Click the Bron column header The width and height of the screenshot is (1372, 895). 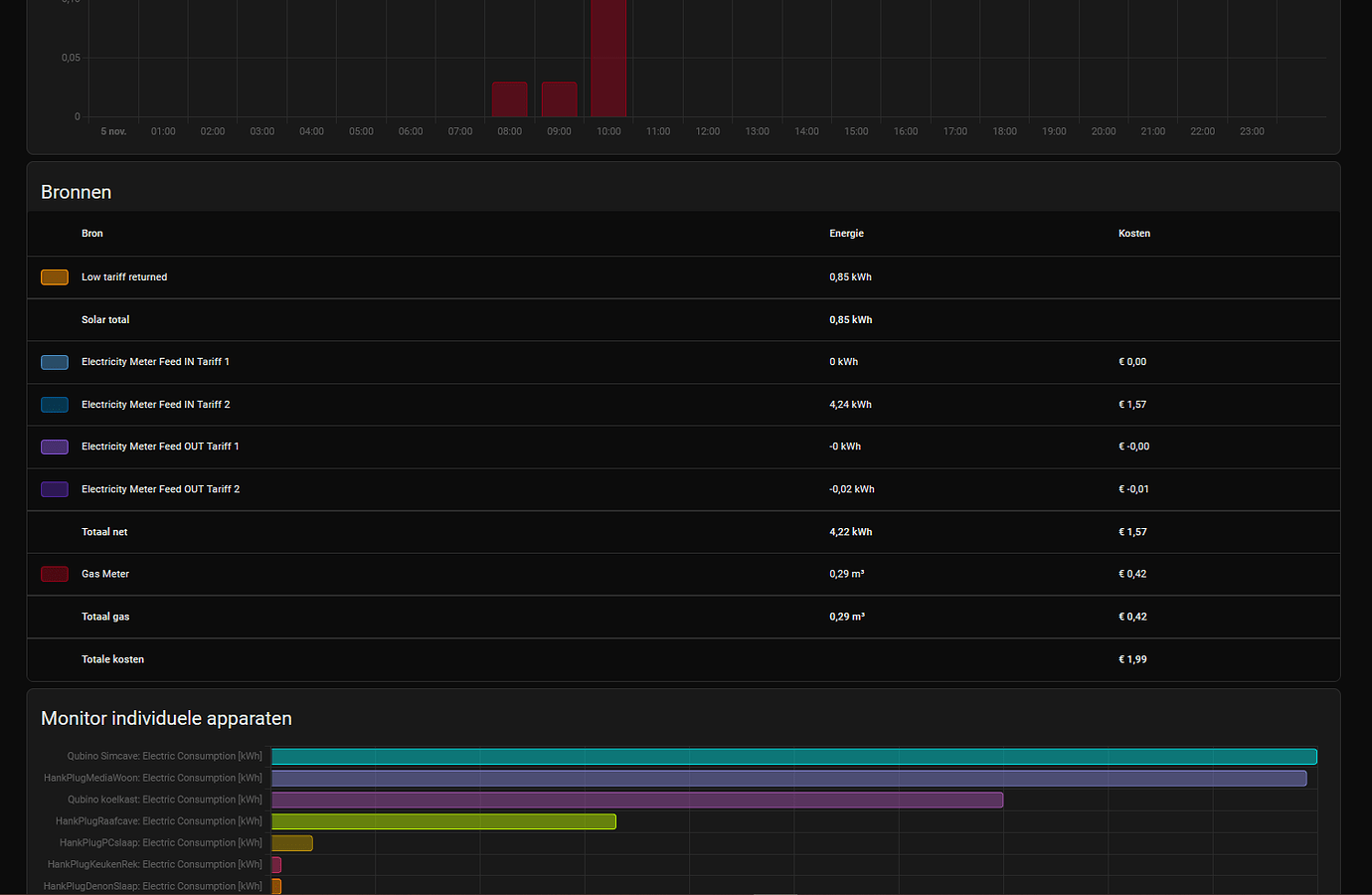pyautogui.click(x=92, y=234)
